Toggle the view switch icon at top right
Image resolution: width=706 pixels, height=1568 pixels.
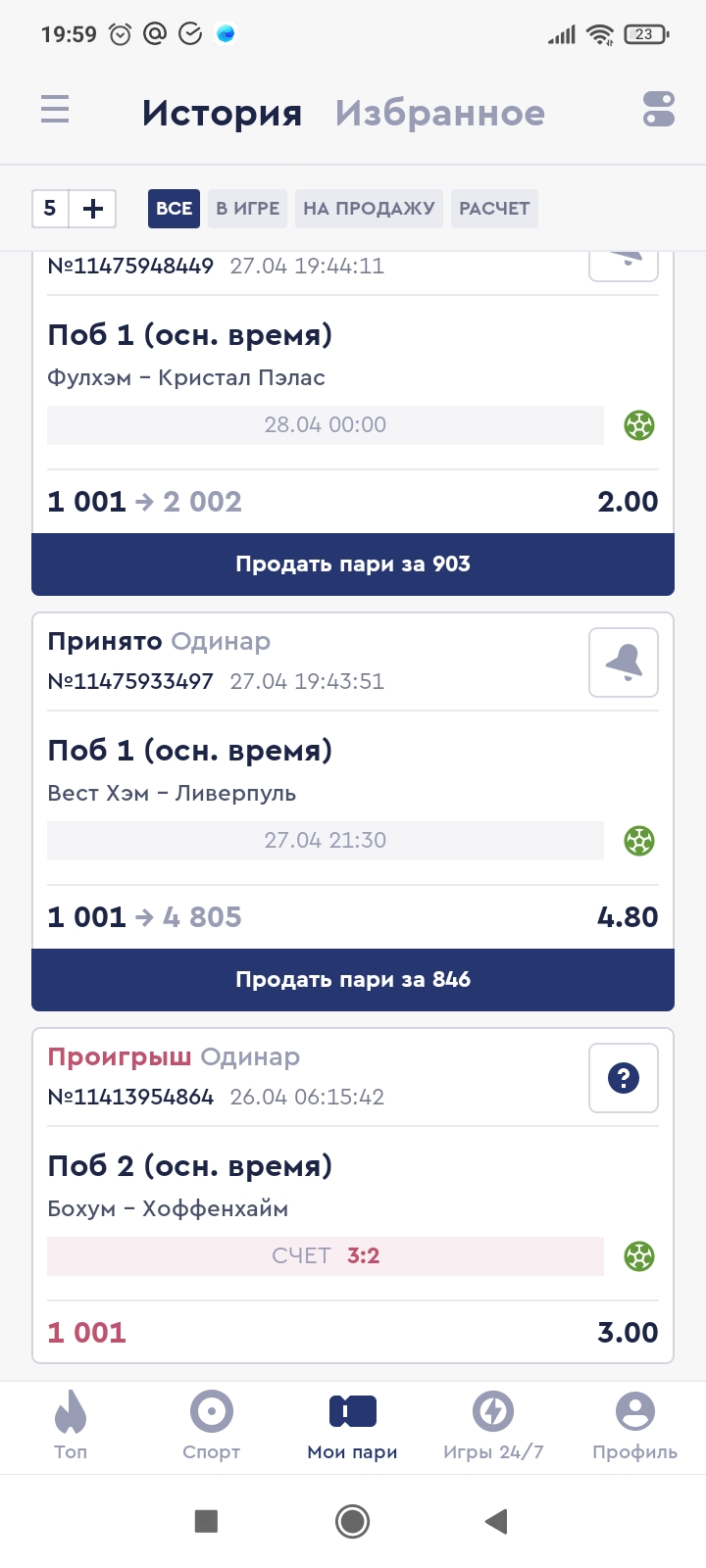[x=658, y=109]
